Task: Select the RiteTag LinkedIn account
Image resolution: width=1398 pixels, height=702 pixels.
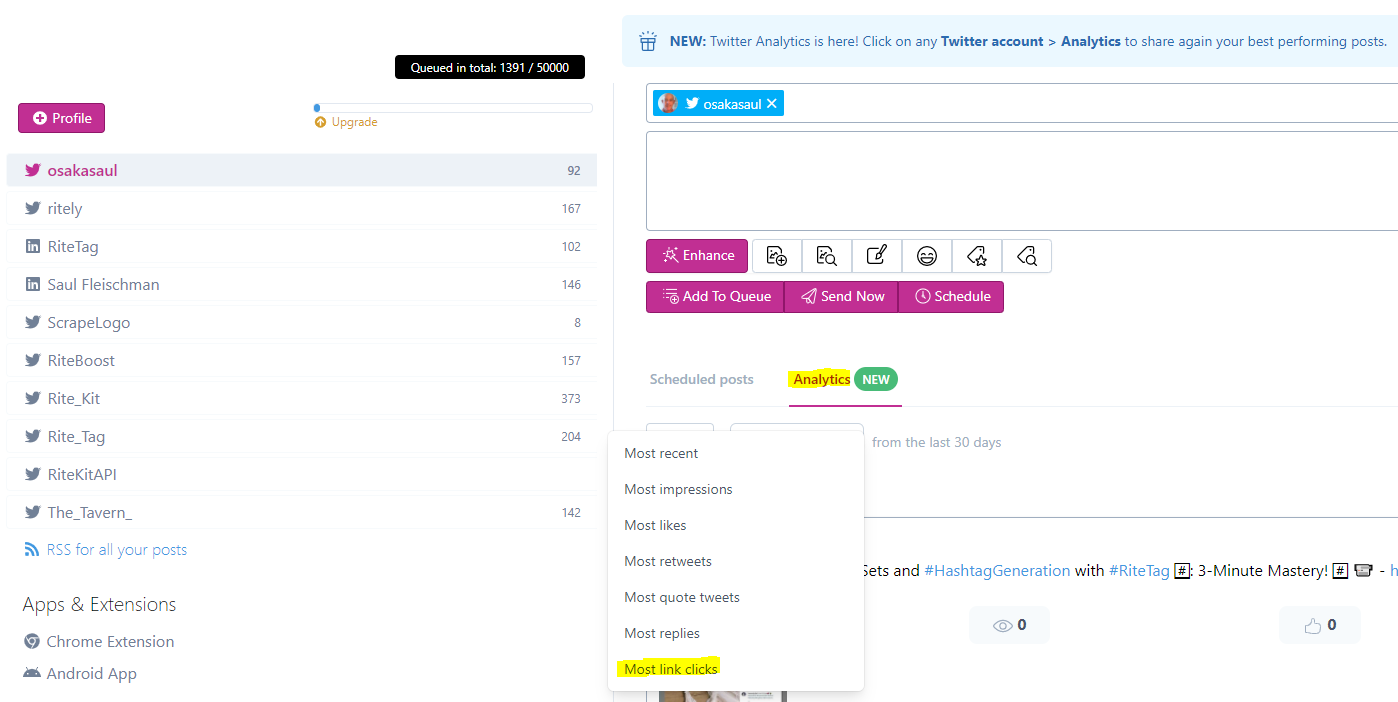Action: 302,246
